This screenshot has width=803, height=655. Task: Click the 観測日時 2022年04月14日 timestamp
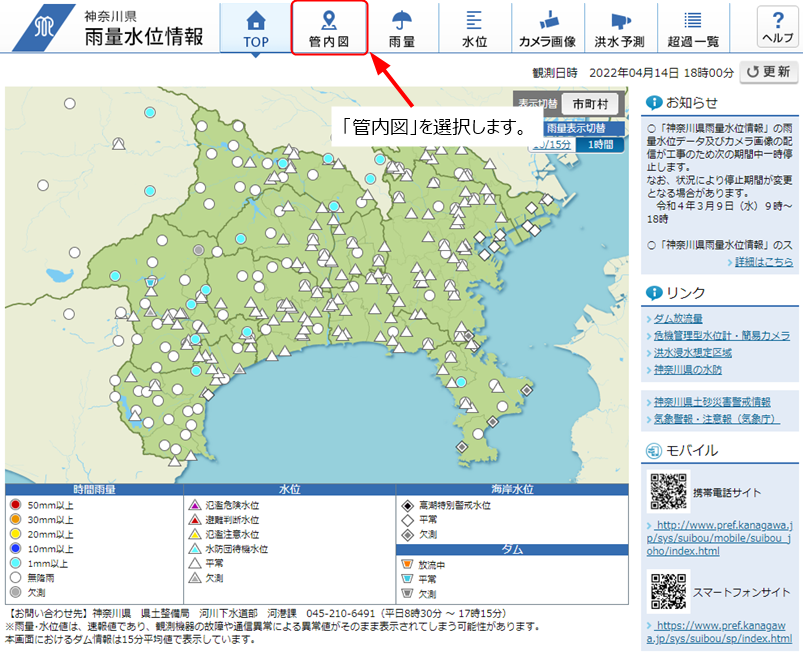[x=633, y=73]
